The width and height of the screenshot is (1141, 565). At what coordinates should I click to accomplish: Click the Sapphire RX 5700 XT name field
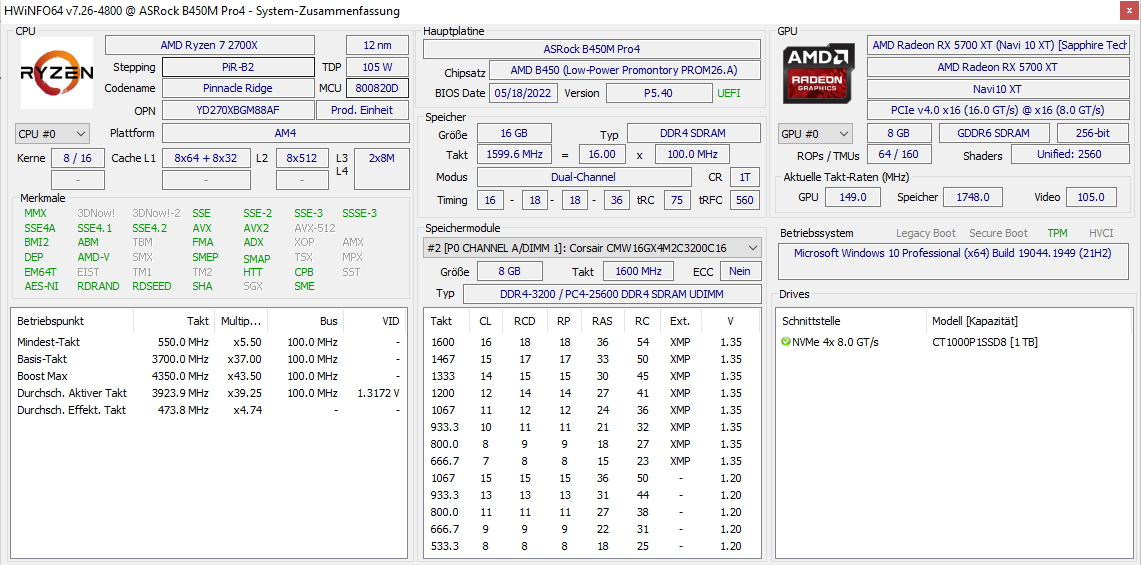tap(998, 45)
